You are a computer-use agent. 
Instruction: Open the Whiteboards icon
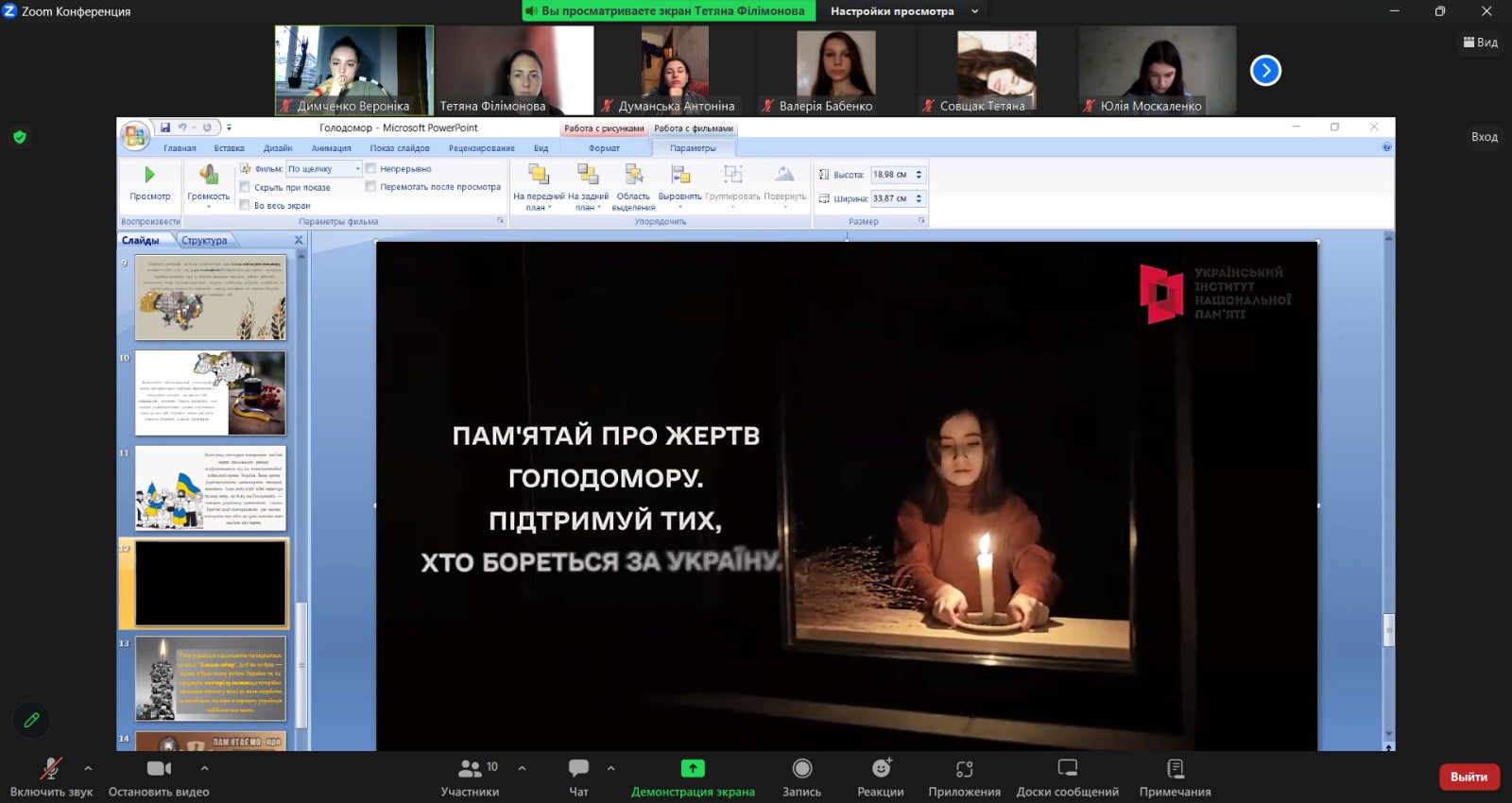point(1067,768)
